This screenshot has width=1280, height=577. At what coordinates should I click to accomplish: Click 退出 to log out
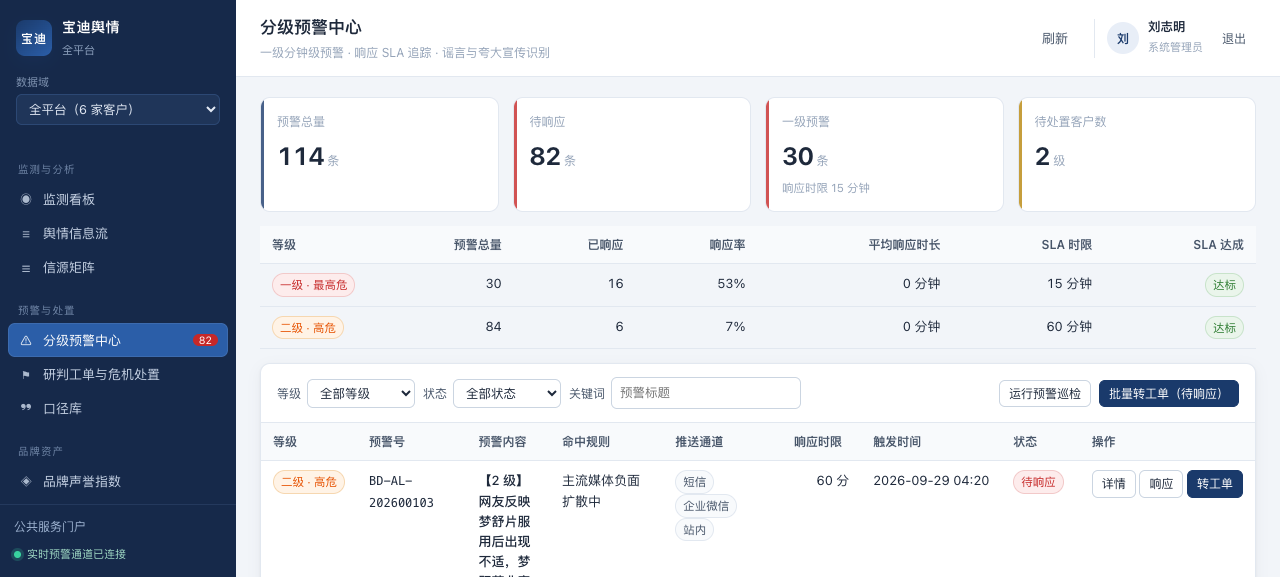(1234, 38)
